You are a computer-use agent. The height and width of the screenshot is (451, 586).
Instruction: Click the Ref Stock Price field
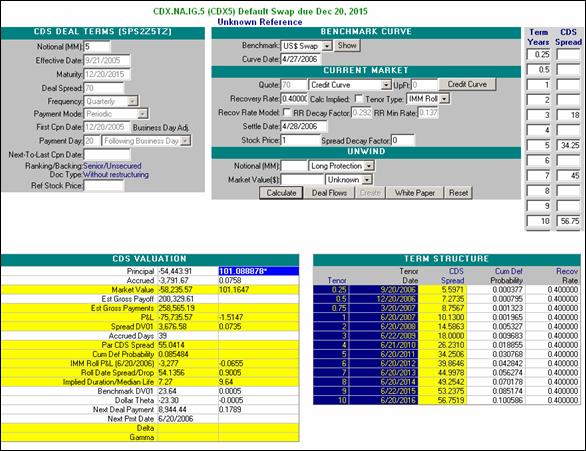pos(104,186)
